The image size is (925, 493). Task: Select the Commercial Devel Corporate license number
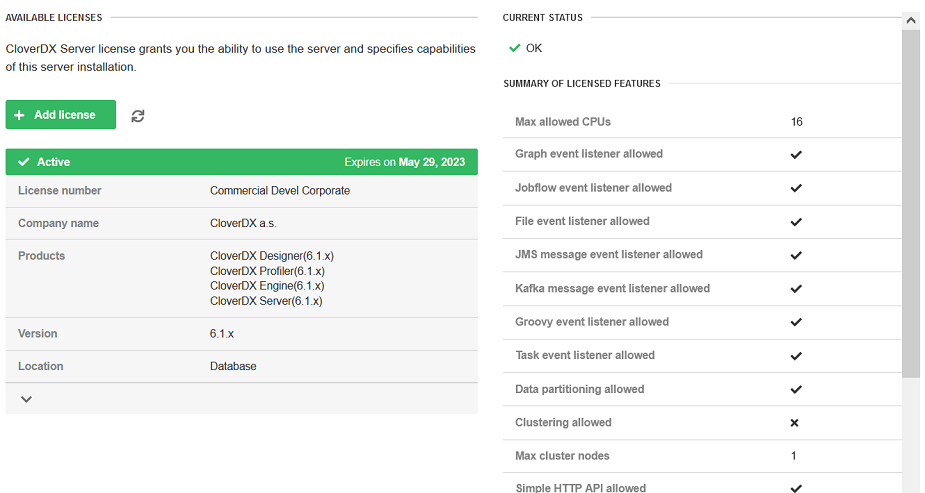280,191
